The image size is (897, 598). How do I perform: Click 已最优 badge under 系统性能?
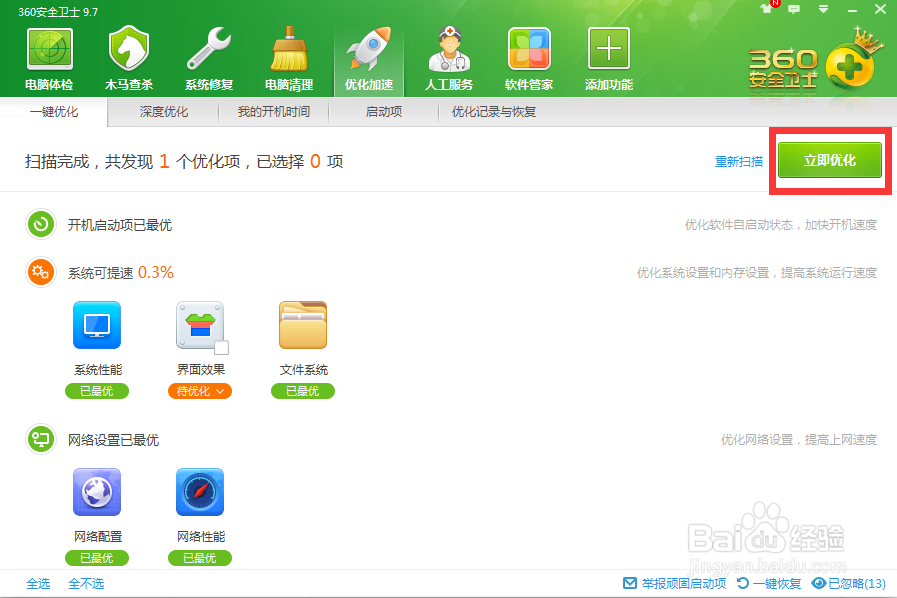click(97, 391)
